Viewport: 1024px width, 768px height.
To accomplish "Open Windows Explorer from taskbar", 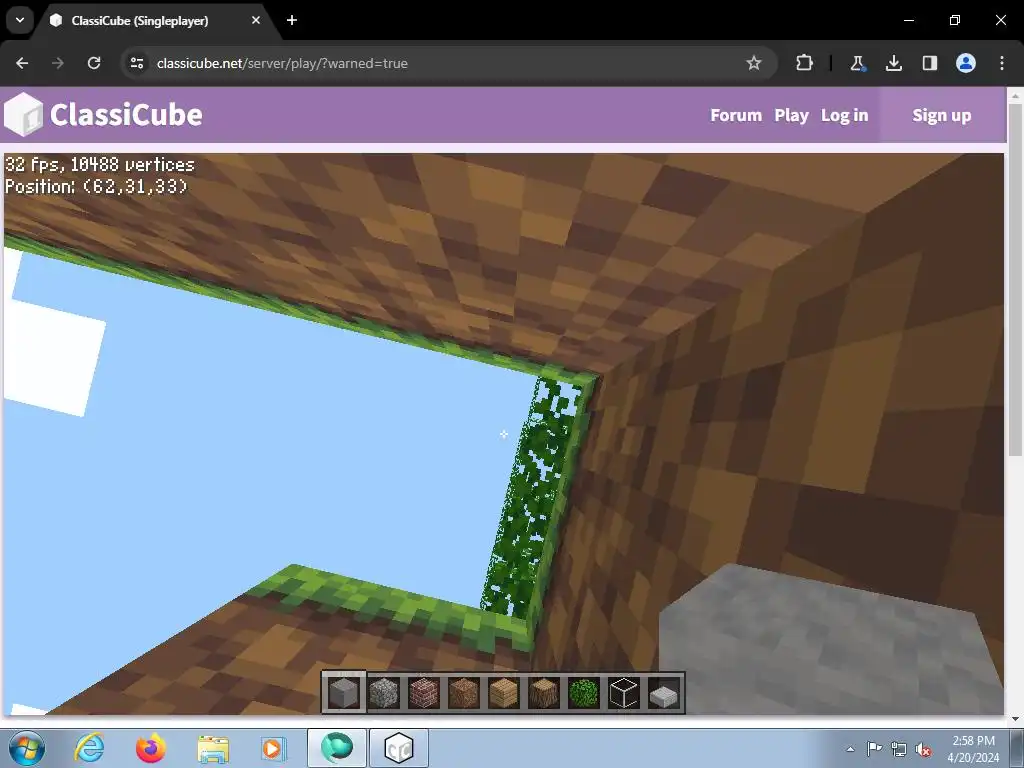I will pyautogui.click(x=213, y=748).
